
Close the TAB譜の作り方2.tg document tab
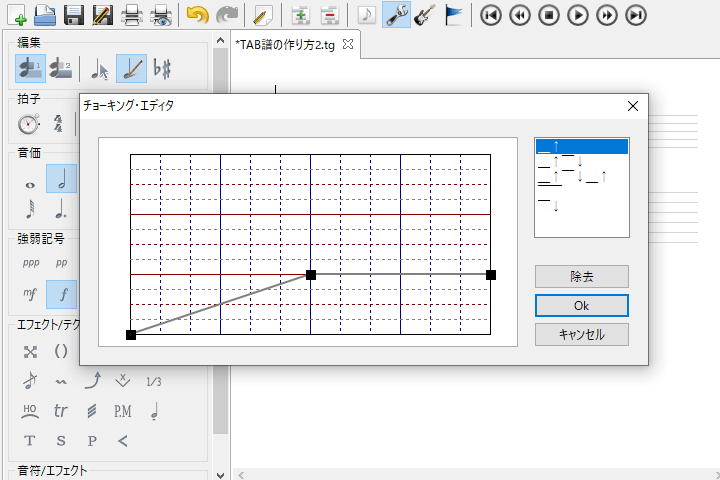pyautogui.click(x=348, y=44)
